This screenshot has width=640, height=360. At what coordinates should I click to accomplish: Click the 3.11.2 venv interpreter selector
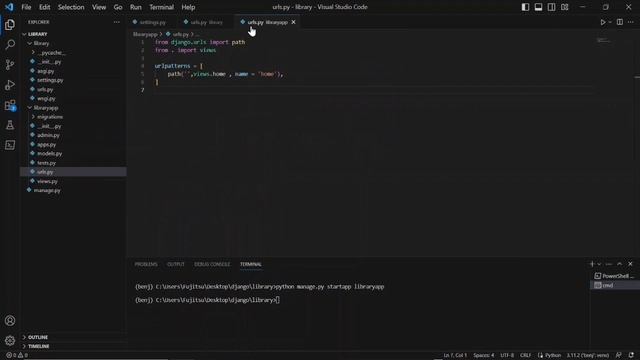(587, 355)
